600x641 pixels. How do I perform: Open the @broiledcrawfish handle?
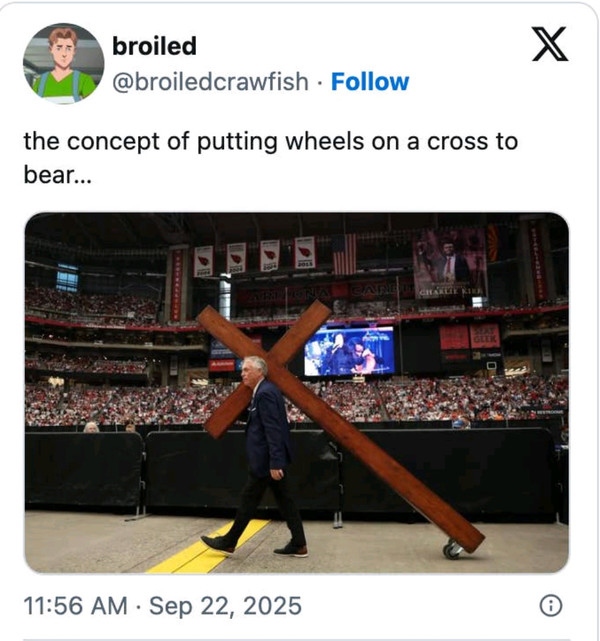(x=210, y=82)
